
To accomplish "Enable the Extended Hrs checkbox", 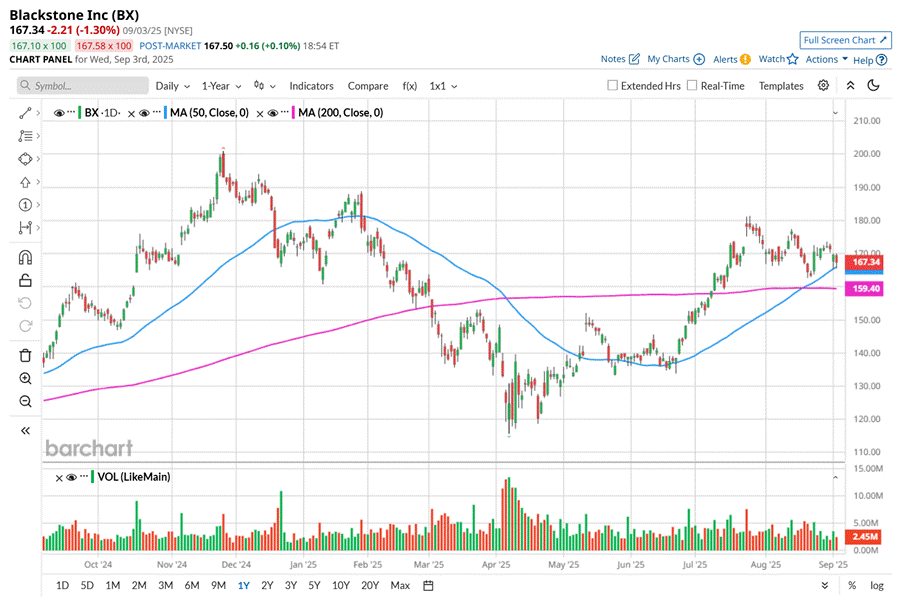I will pyautogui.click(x=613, y=85).
